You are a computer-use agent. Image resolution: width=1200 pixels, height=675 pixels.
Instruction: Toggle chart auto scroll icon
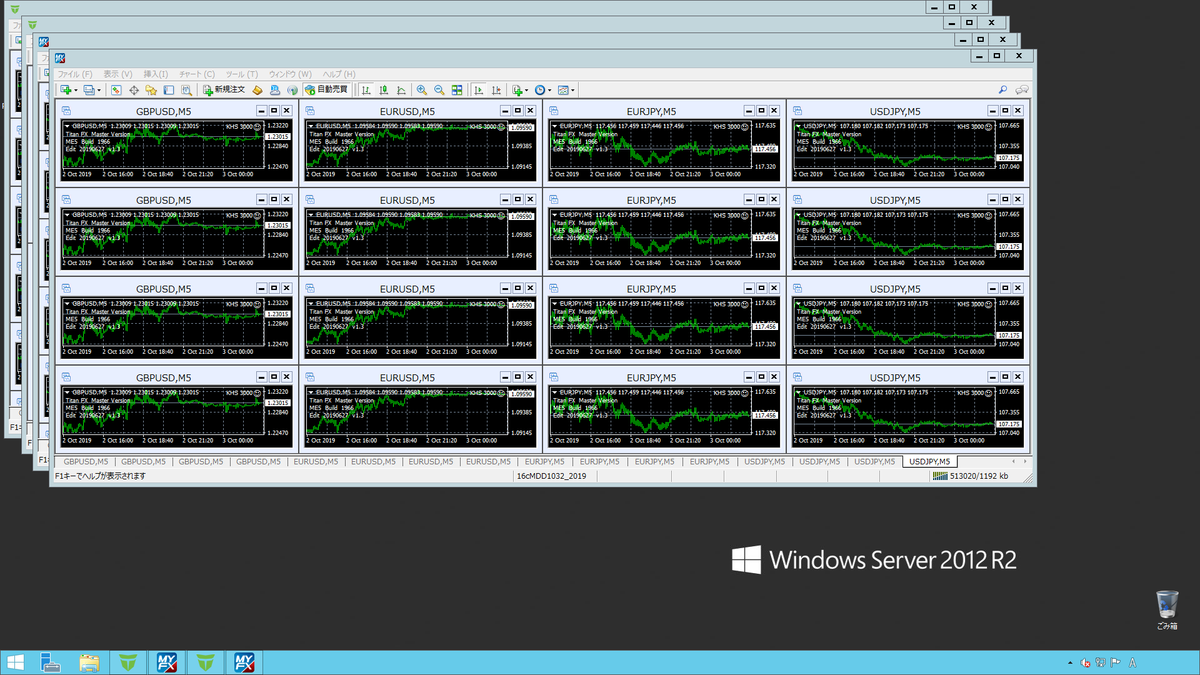tap(478, 90)
